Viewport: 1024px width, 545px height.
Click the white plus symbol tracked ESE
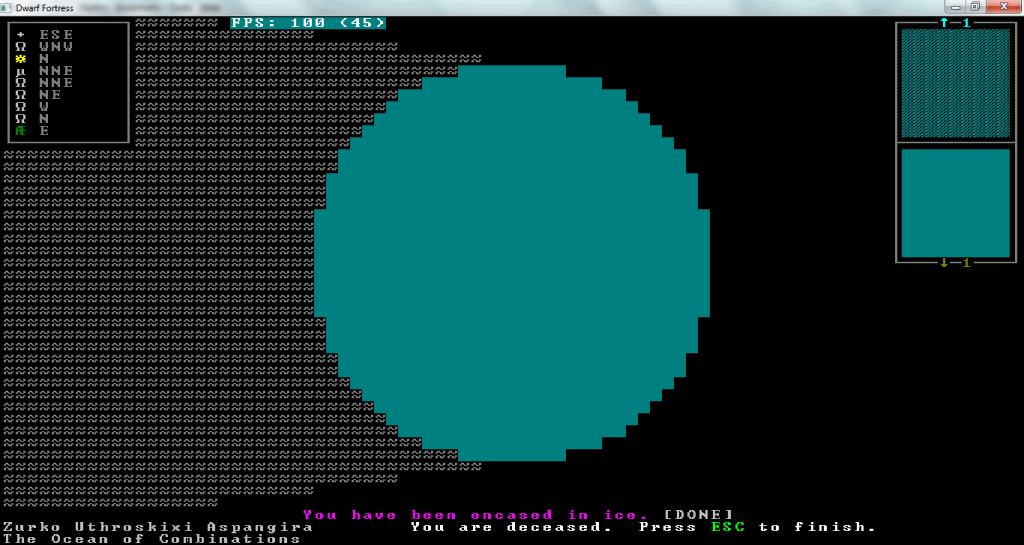coord(21,35)
